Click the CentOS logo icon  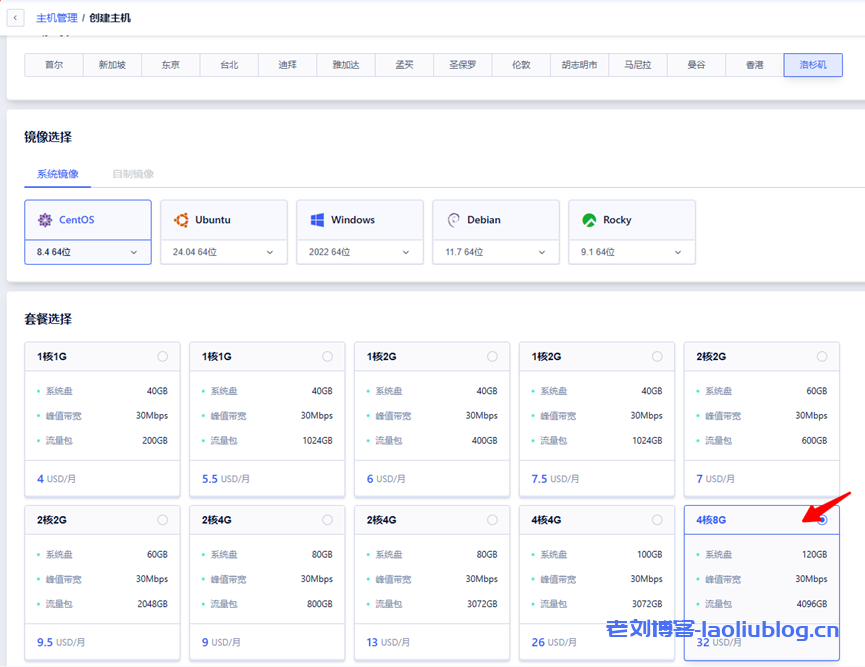(x=44, y=219)
